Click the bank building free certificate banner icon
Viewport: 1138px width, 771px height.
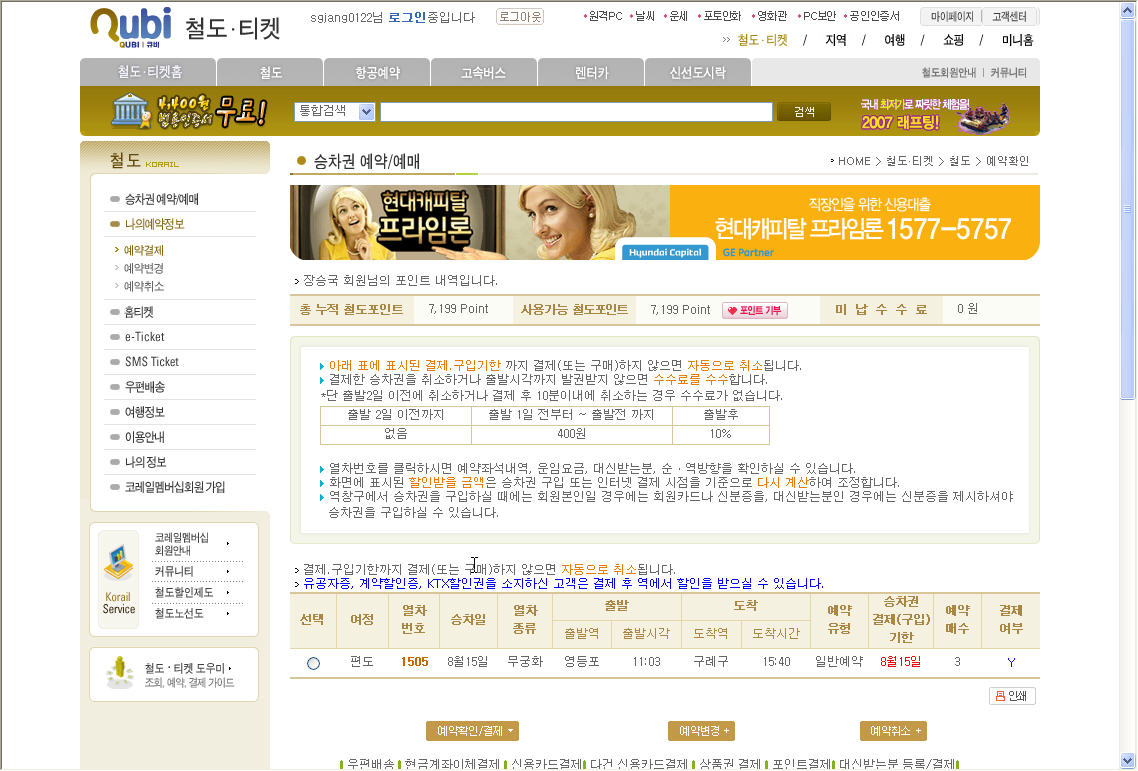(131, 111)
